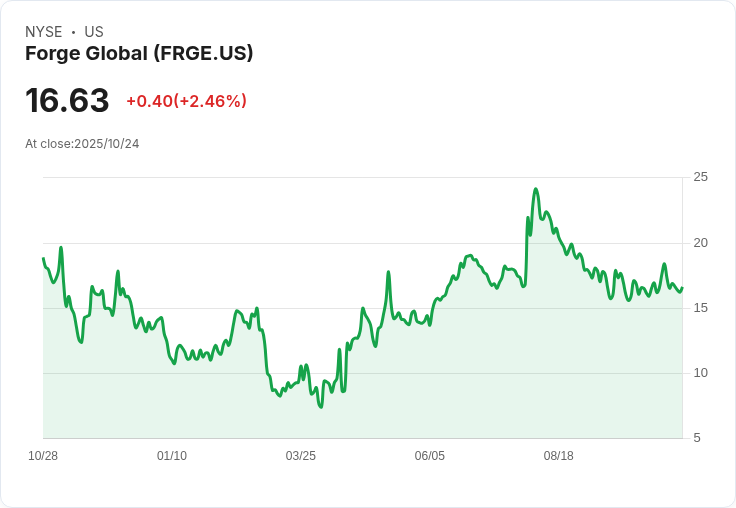
Task: Click the 5 y-axis label
Action: coord(698,438)
